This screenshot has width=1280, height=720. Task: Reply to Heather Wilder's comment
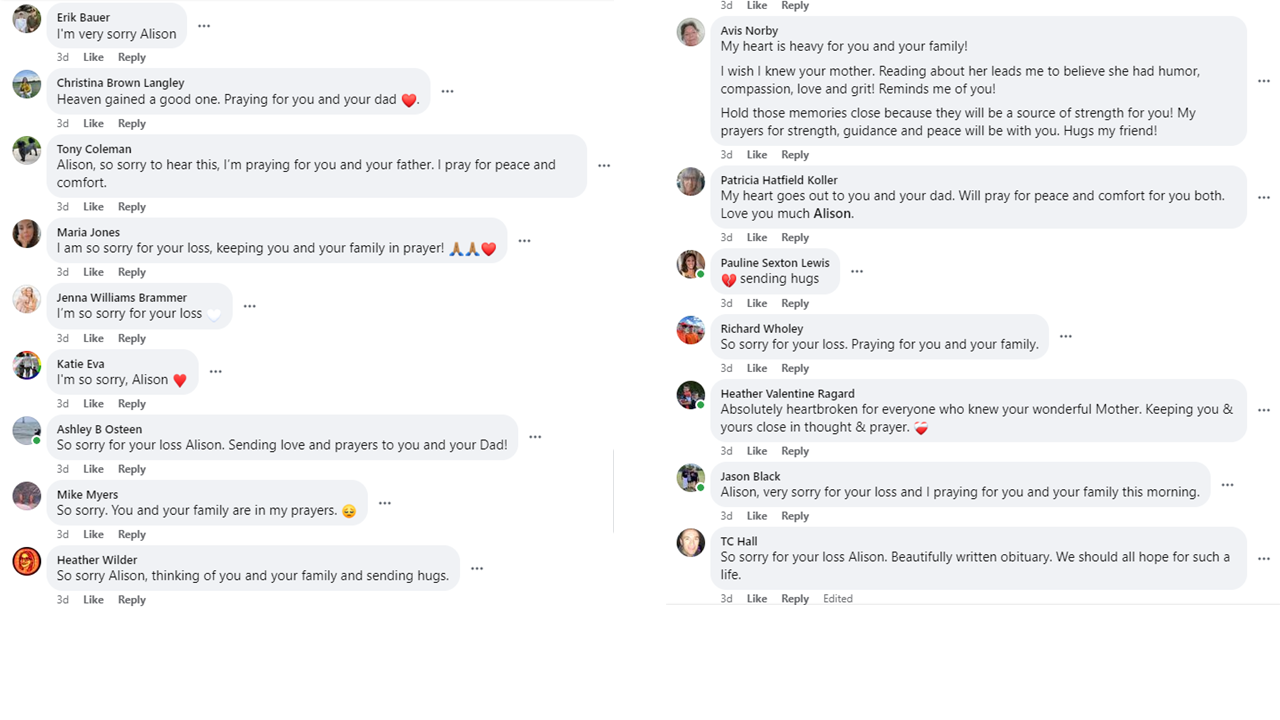coord(132,600)
